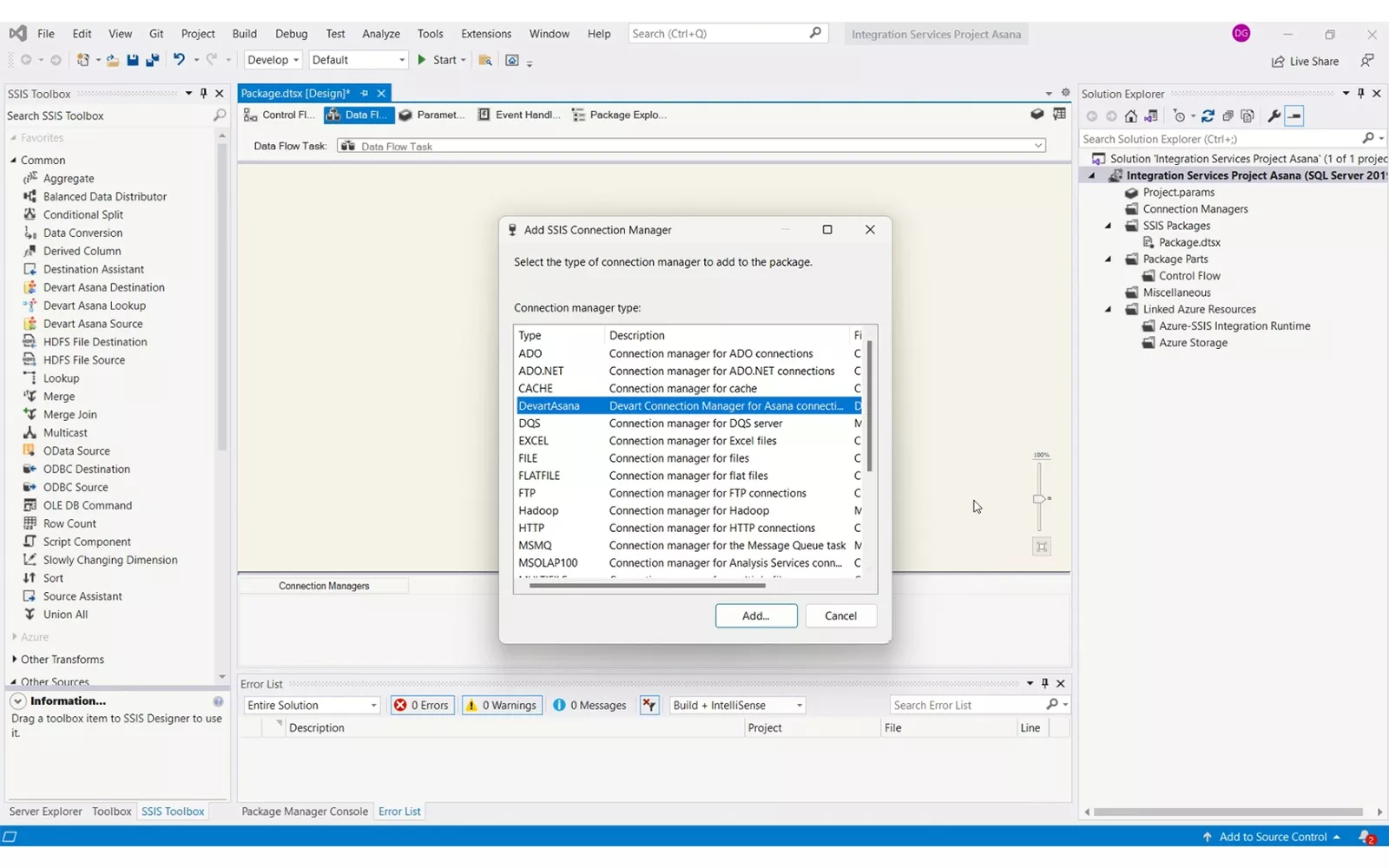Click the designer zoom slider handle
Viewport: 1389px width, 868px height.
(1039, 499)
